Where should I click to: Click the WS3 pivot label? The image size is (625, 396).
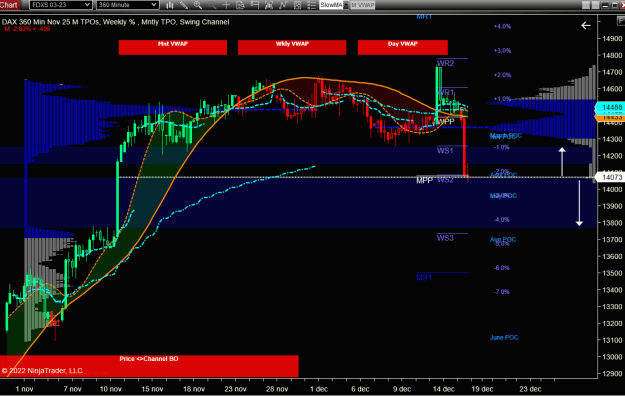click(x=445, y=238)
